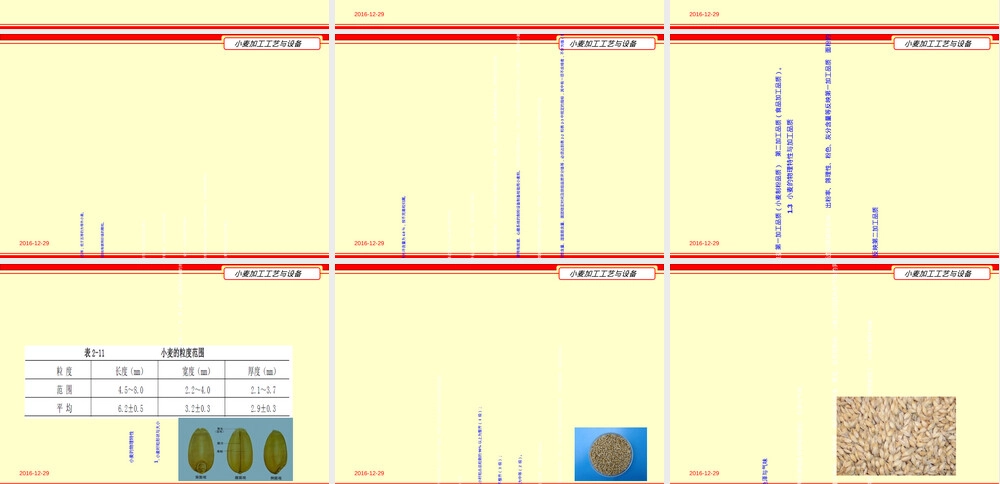Select the cell '4.5~8.0'

coord(131,390)
